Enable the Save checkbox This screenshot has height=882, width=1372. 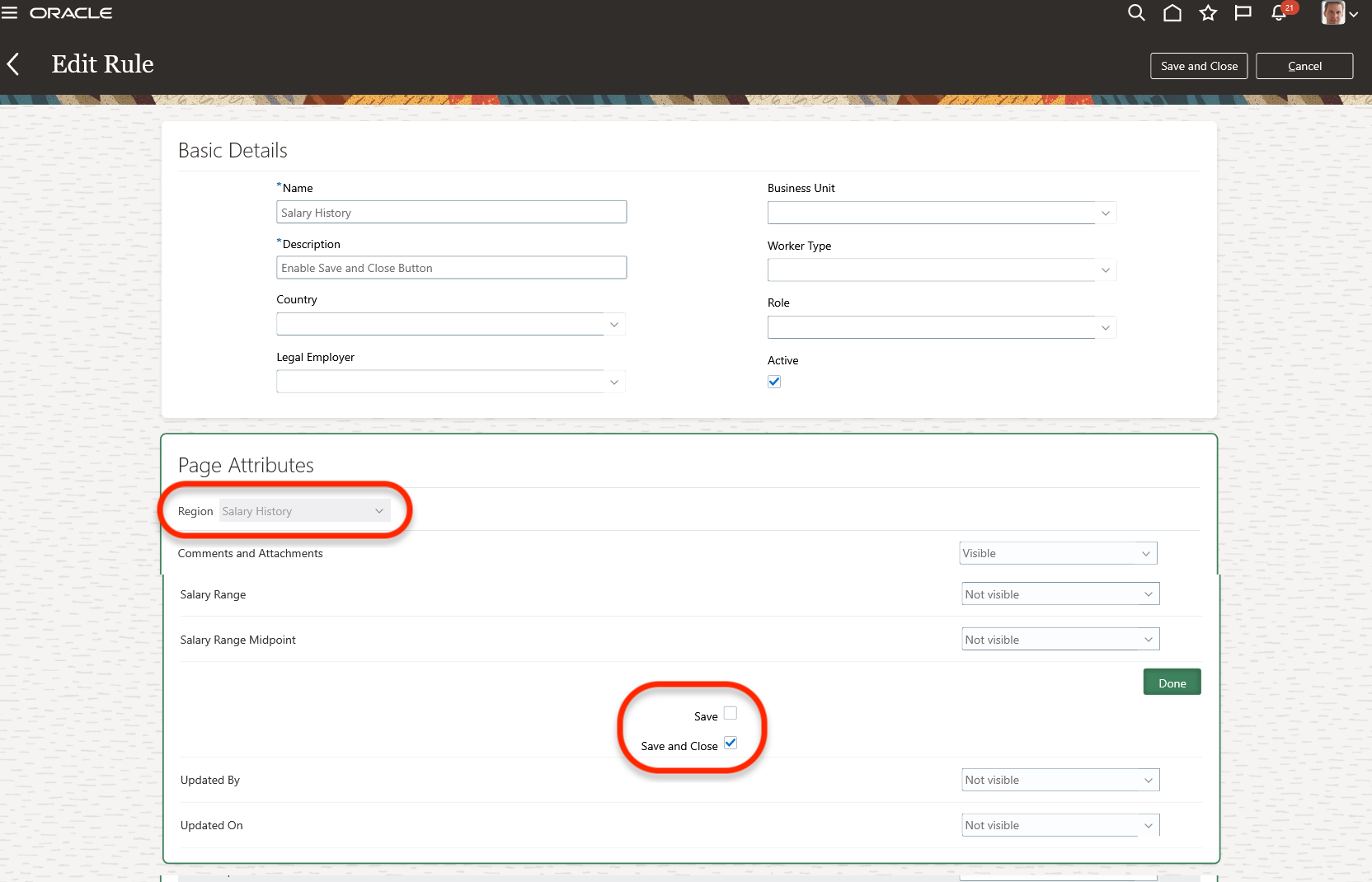click(x=731, y=714)
